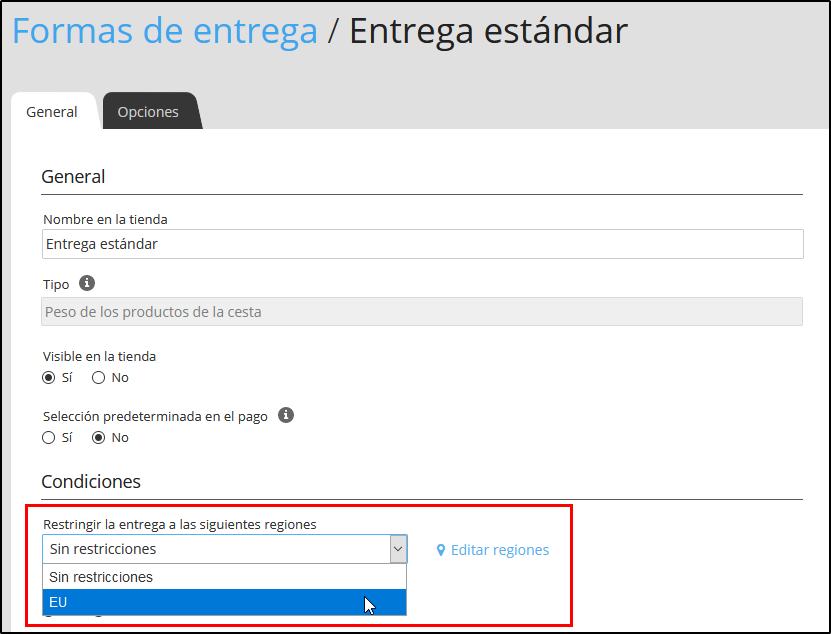Pick Sin restricciones from the open dropdown list
The image size is (831, 634).
tap(224, 577)
